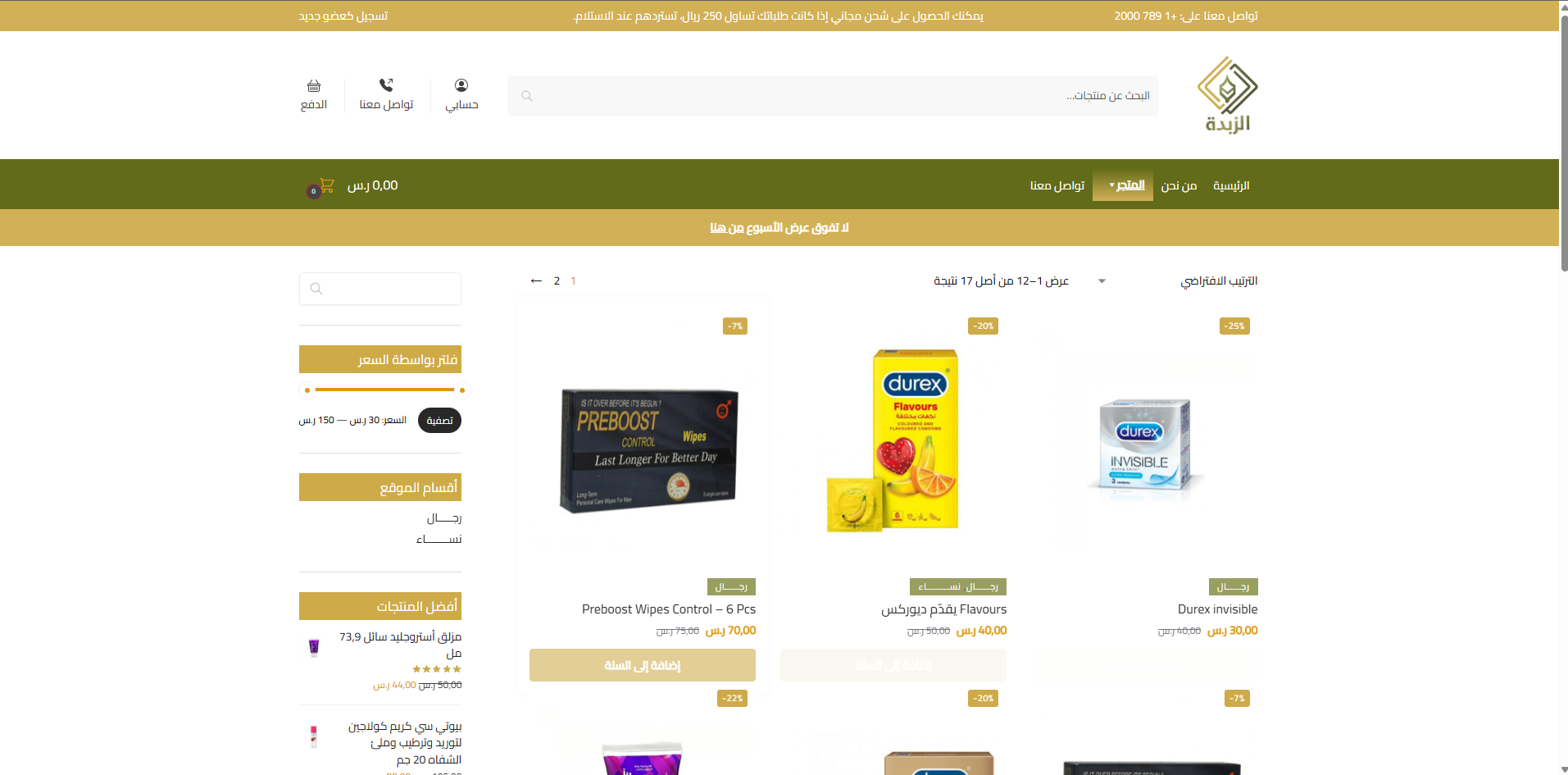
Task: Open the checkout basket icon labeled الدفع
Action: point(314,86)
